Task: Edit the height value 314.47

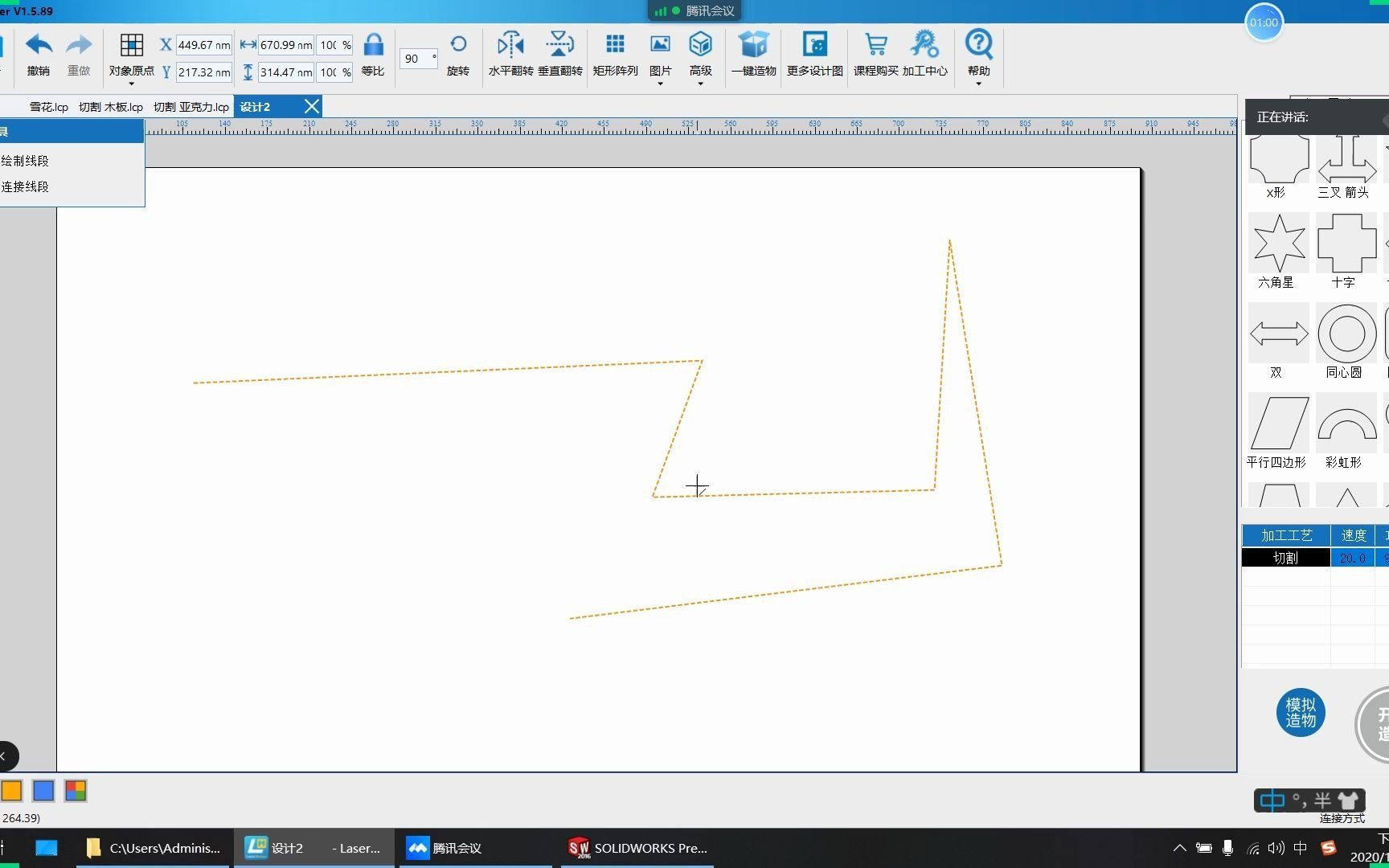Action: 285,72
